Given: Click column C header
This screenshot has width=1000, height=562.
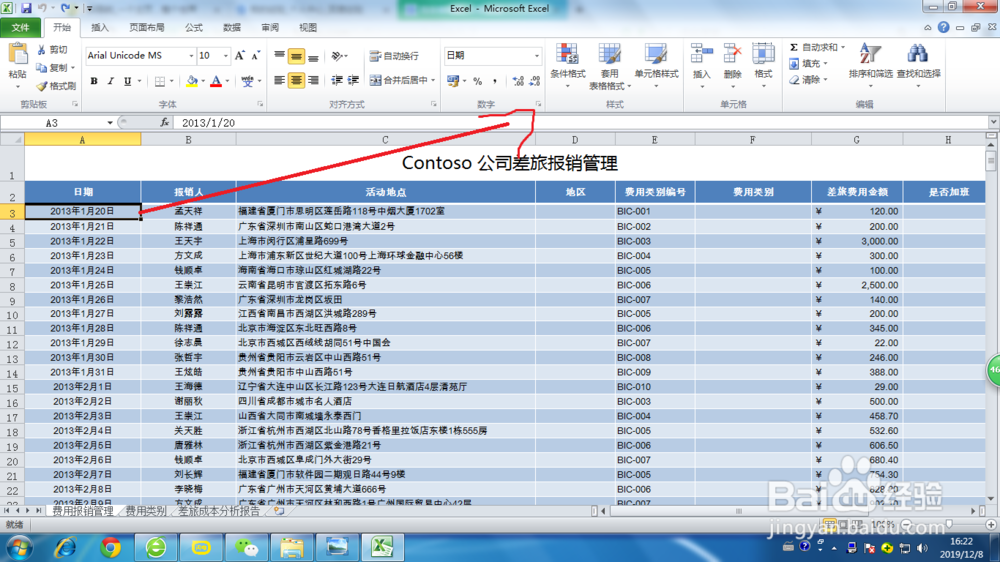Looking at the screenshot, I should click(385, 140).
